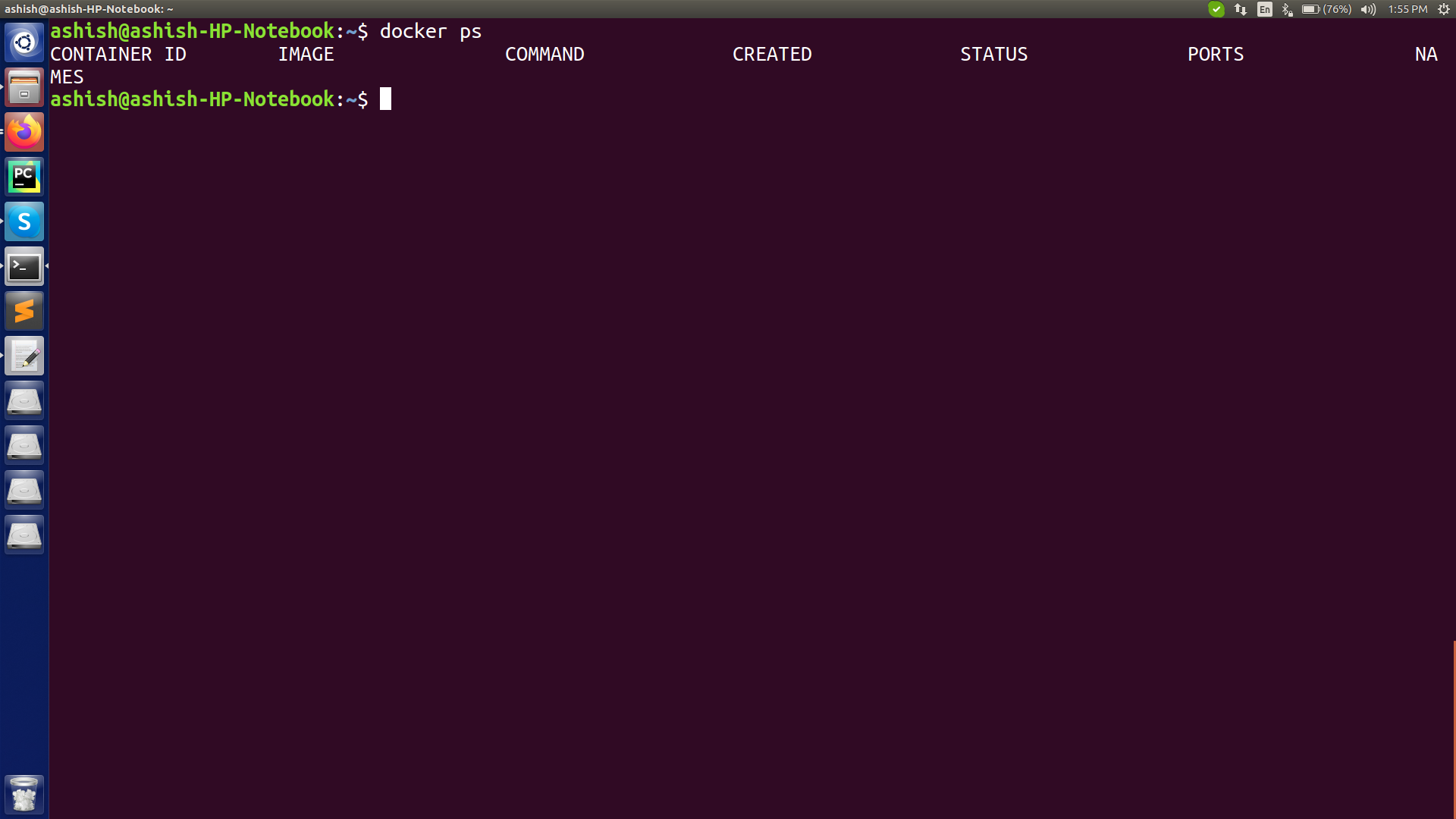The image size is (1456, 819).
Task: Mute sound via the speaker indicator
Action: pyautogui.click(x=1367, y=10)
